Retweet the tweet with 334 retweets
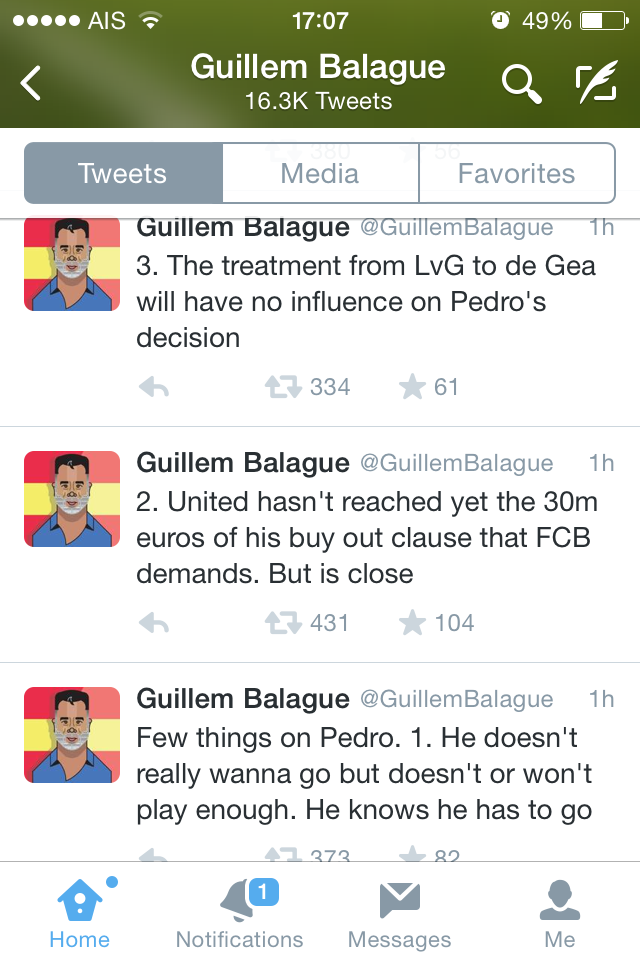The height and width of the screenshot is (960, 640). pos(281,388)
